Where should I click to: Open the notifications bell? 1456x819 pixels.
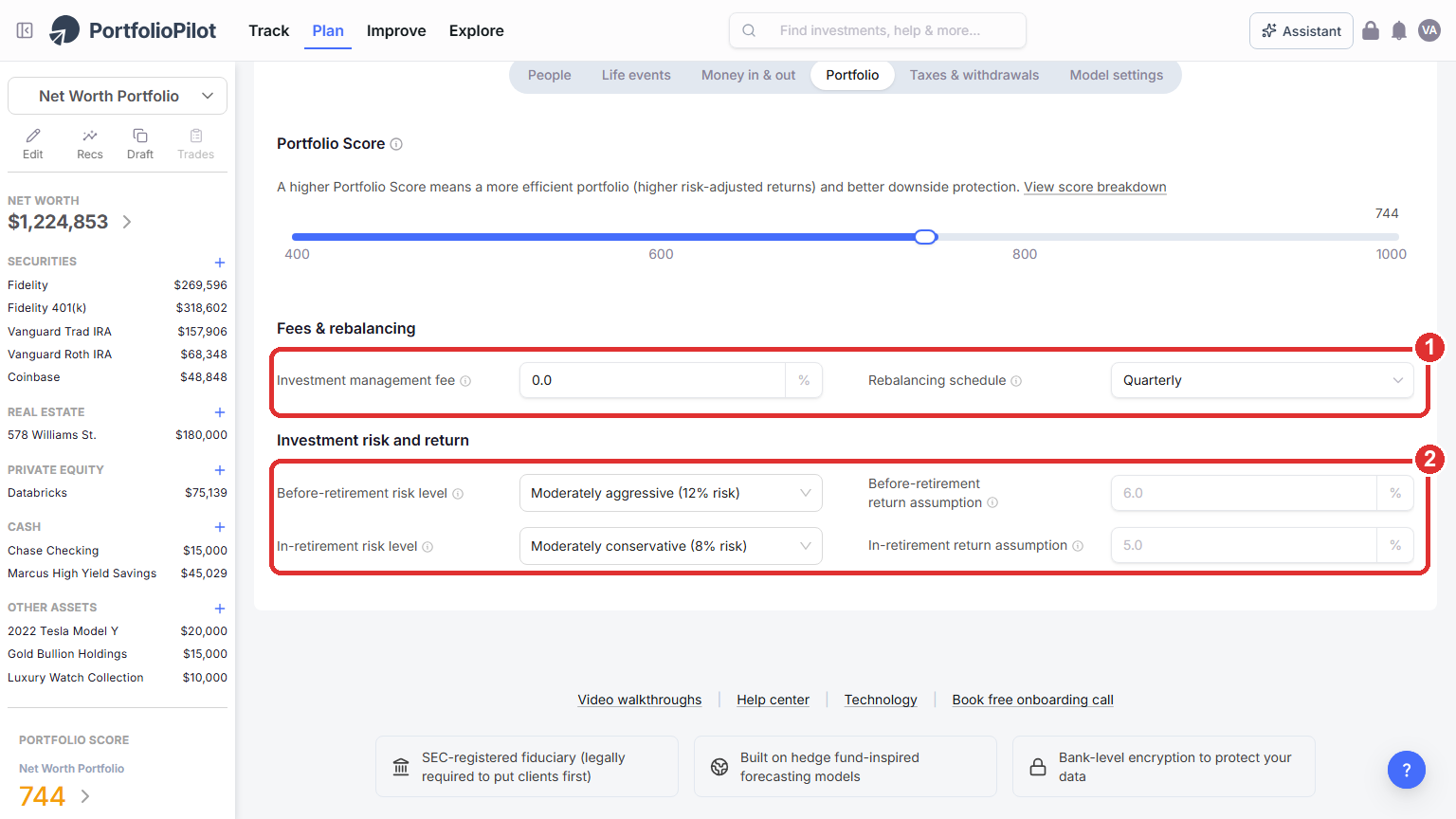point(1399,30)
